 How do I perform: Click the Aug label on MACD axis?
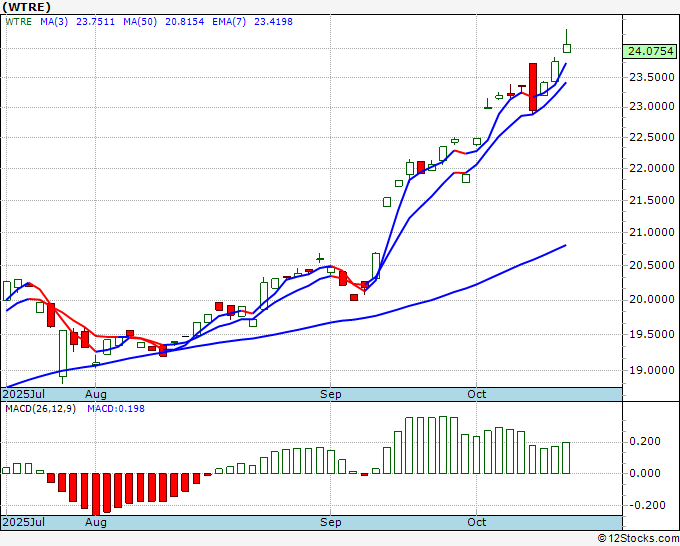[x=96, y=522]
